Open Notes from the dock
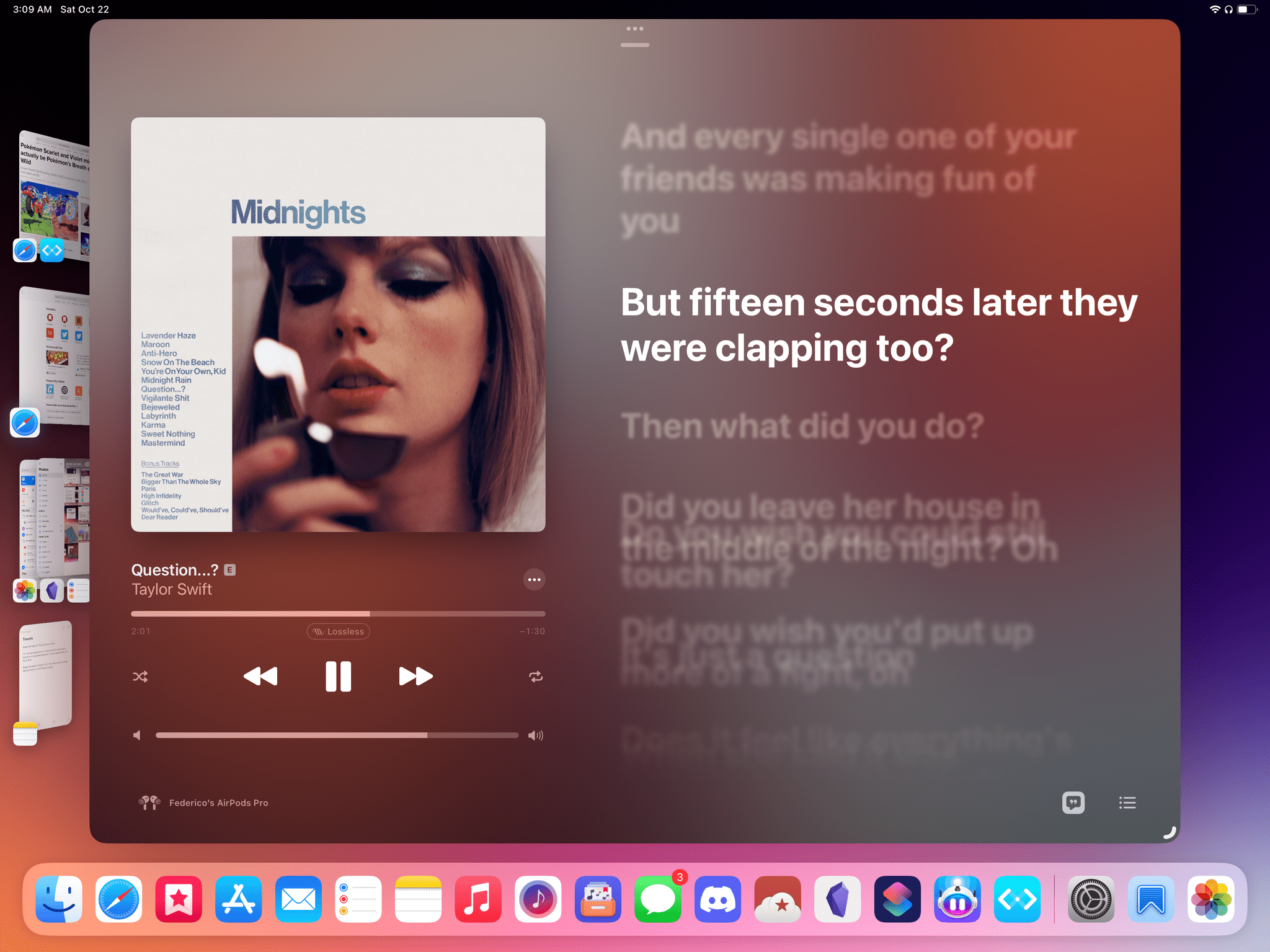The image size is (1270, 952). pyautogui.click(x=419, y=899)
